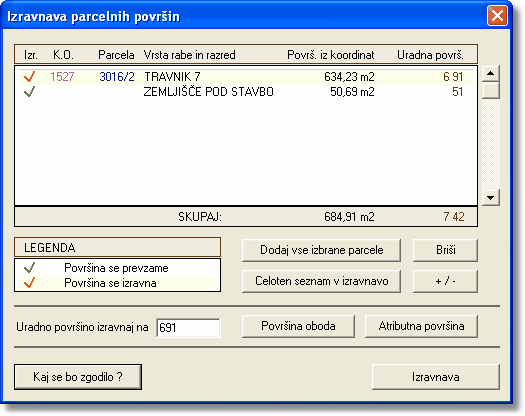
Task: Open the Kaj se bo zgodilo ? help
Action: (78, 377)
